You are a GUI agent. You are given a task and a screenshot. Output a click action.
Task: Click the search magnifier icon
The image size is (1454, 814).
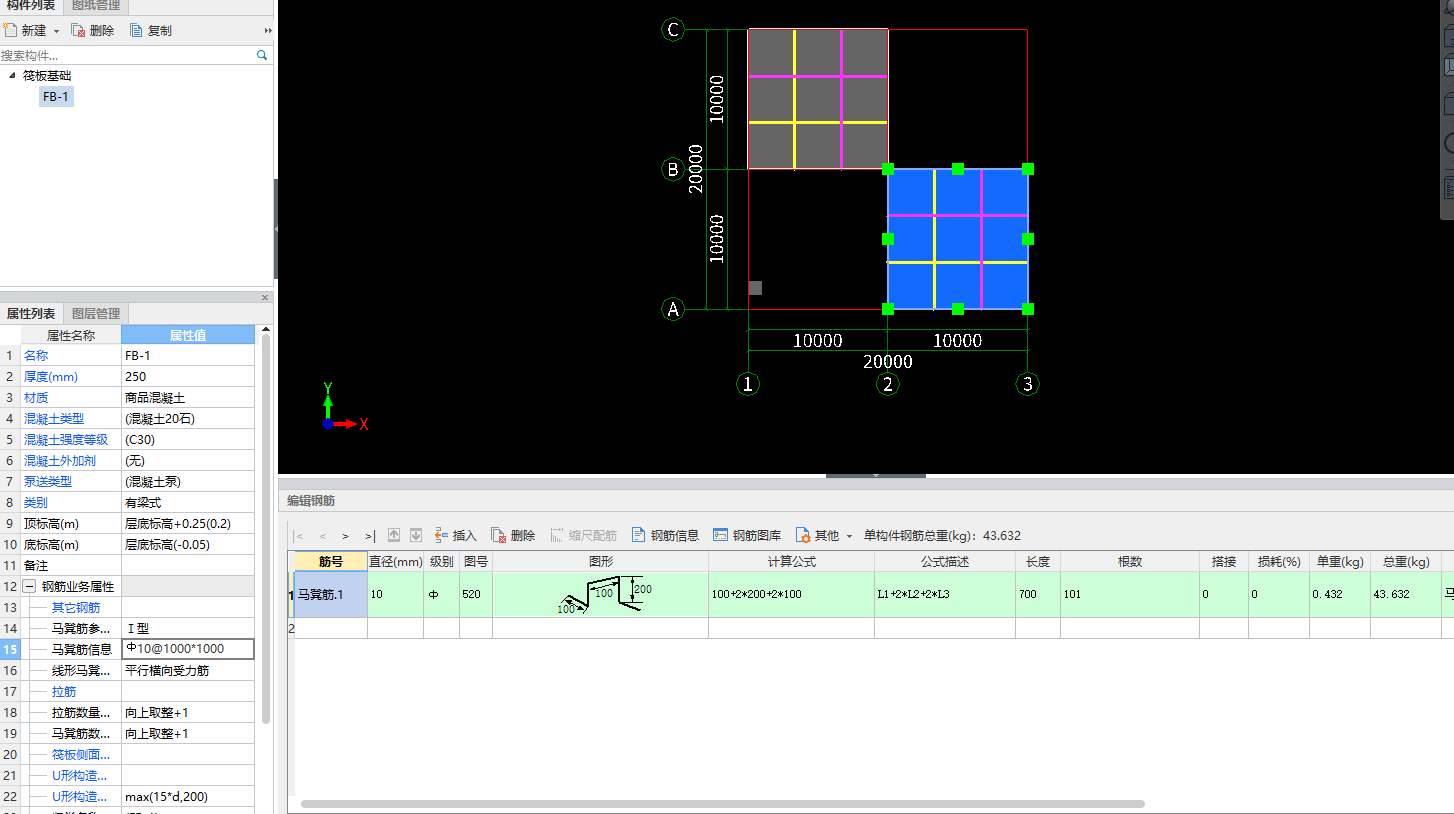click(262, 56)
